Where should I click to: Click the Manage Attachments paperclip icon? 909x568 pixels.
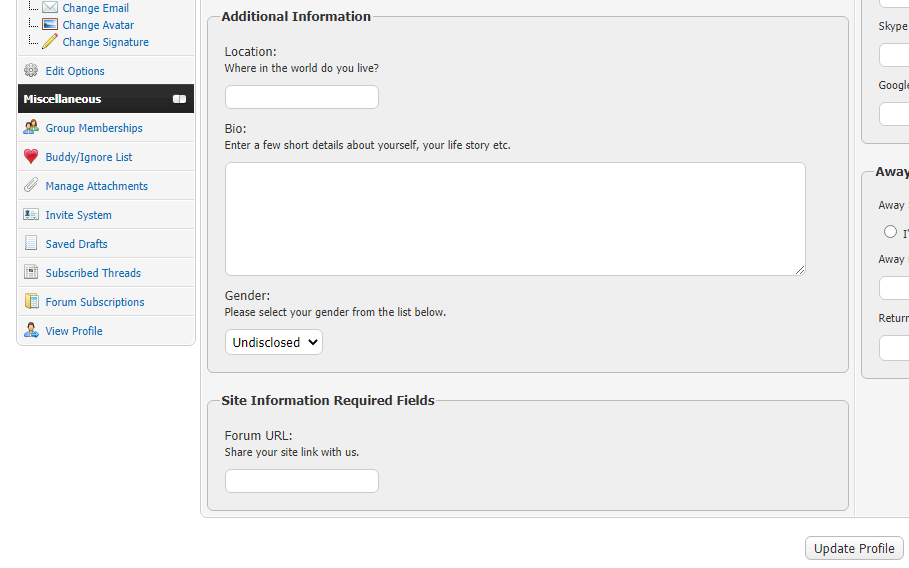click(x=31, y=186)
